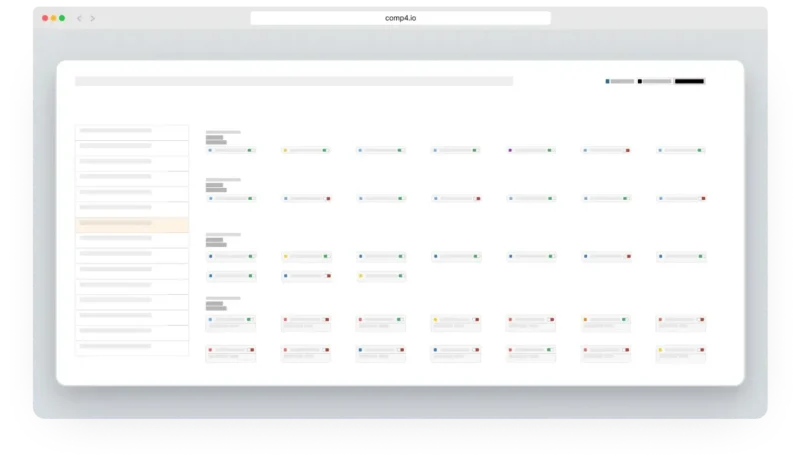Click the comp4.io address bar
801x464 pixels.
pyautogui.click(x=400, y=18)
